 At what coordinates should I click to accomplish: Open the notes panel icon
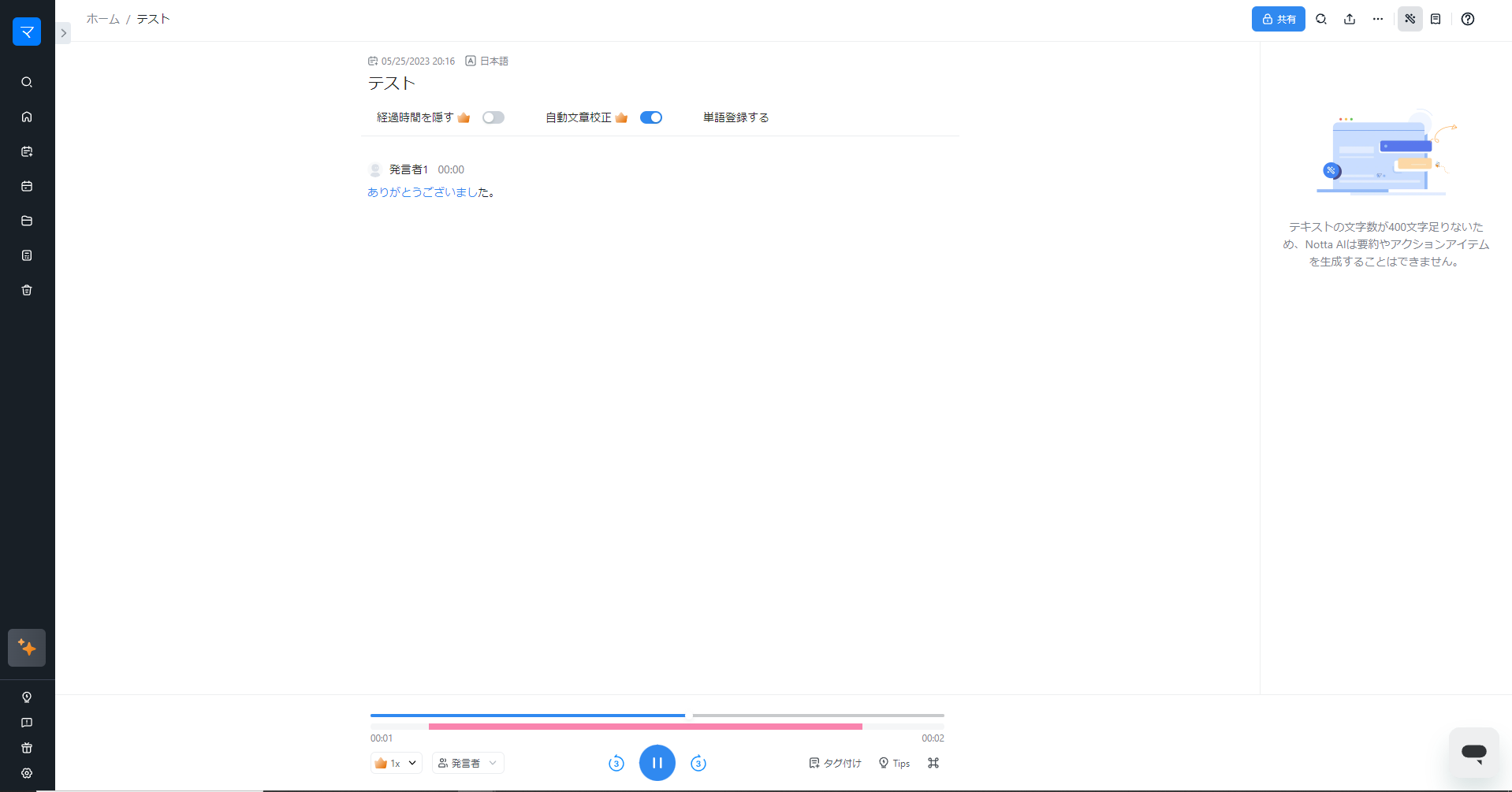tap(1436, 19)
